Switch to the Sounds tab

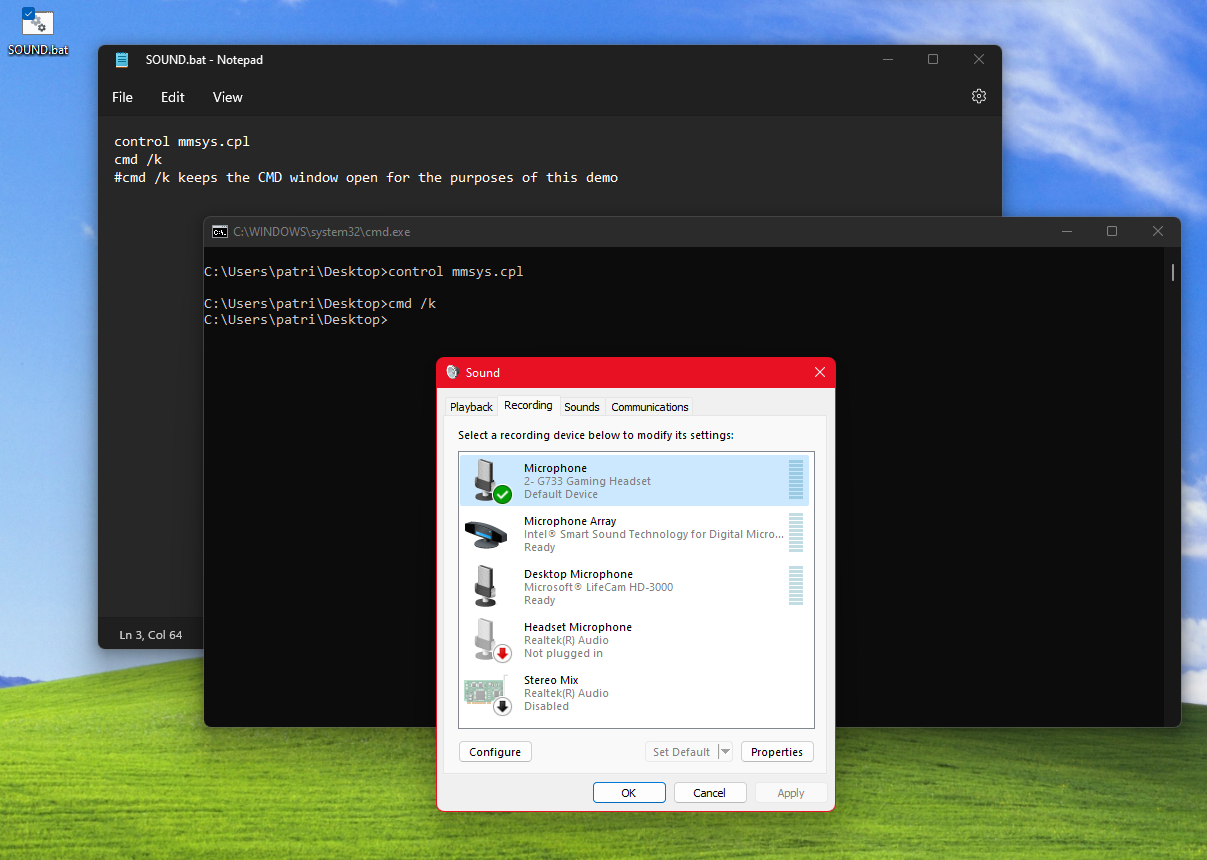click(582, 407)
